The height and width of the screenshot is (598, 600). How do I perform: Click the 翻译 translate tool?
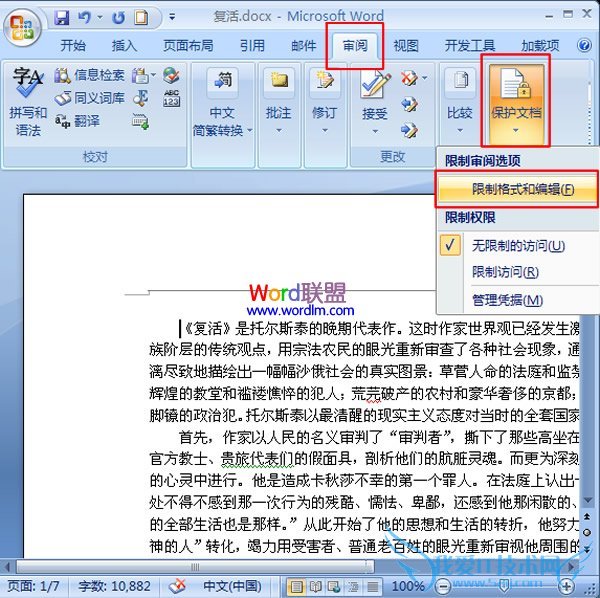point(78,121)
